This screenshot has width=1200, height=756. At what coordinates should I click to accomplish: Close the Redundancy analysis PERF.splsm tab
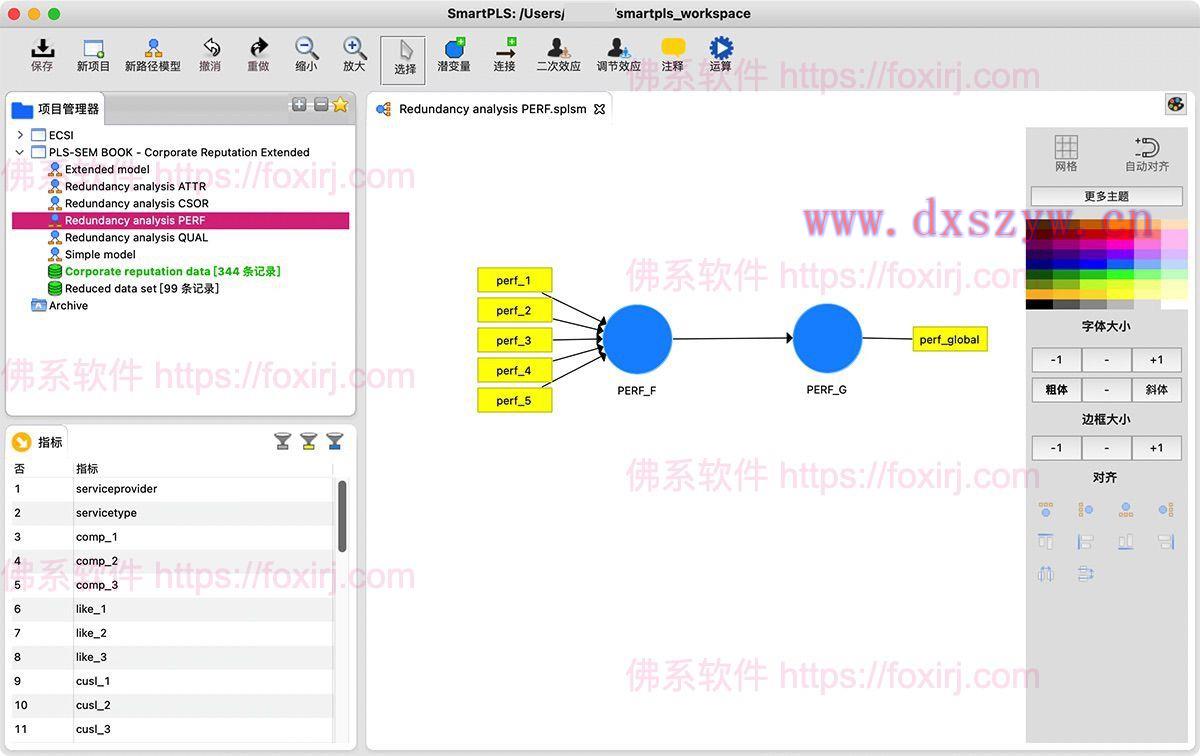(600, 109)
